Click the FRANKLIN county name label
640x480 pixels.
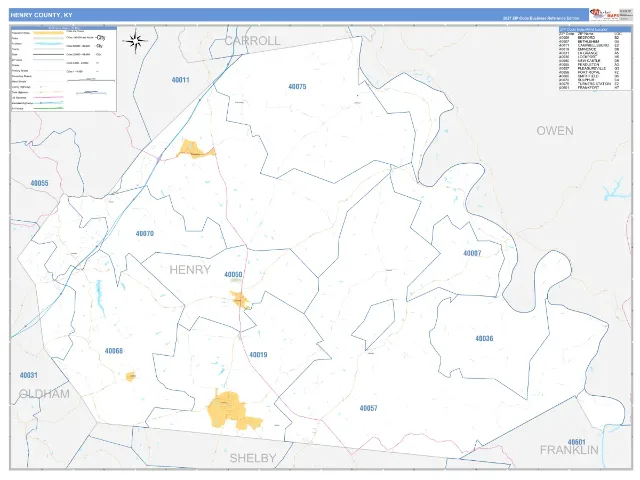(x=569, y=450)
